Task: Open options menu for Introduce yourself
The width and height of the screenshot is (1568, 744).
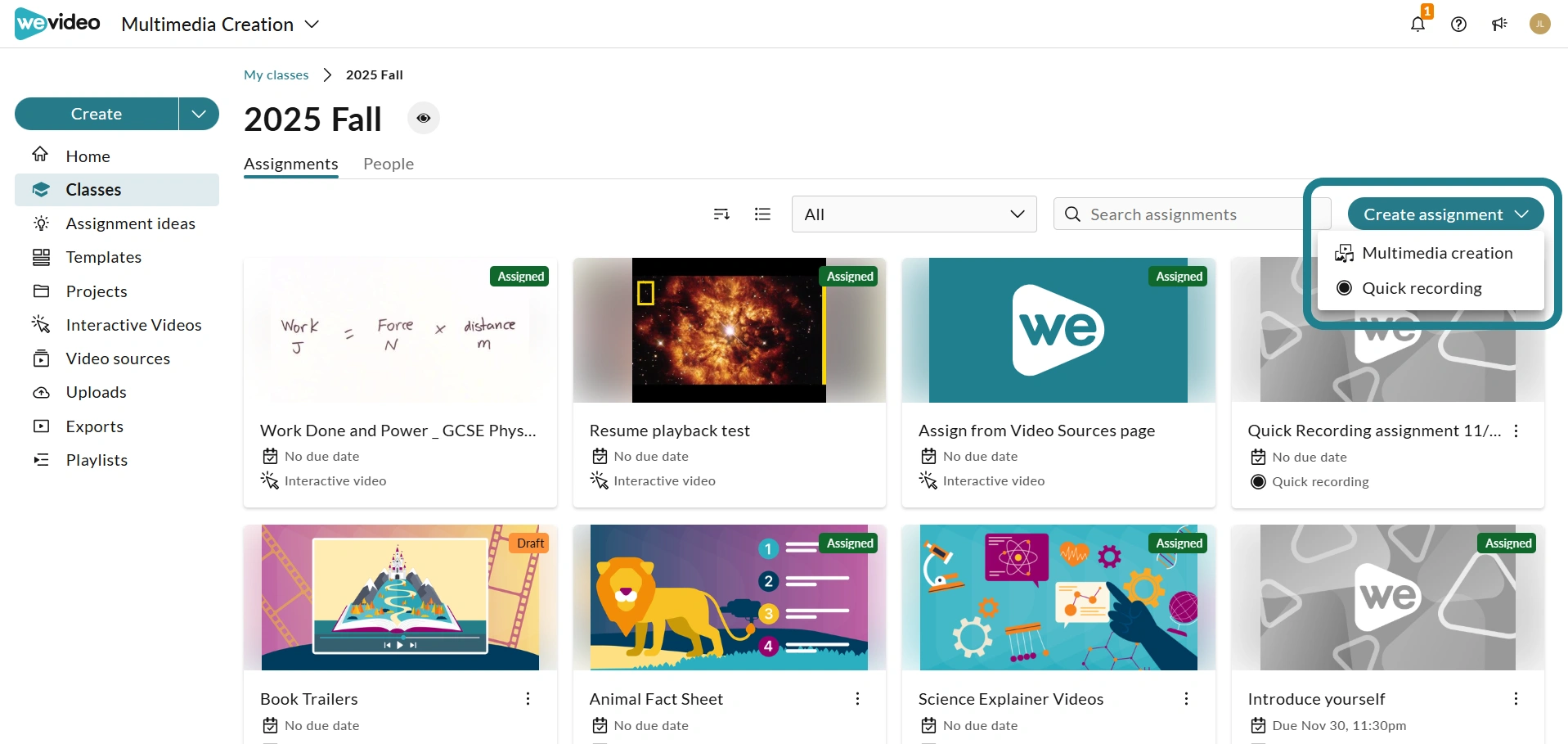Action: (1516, 698)
